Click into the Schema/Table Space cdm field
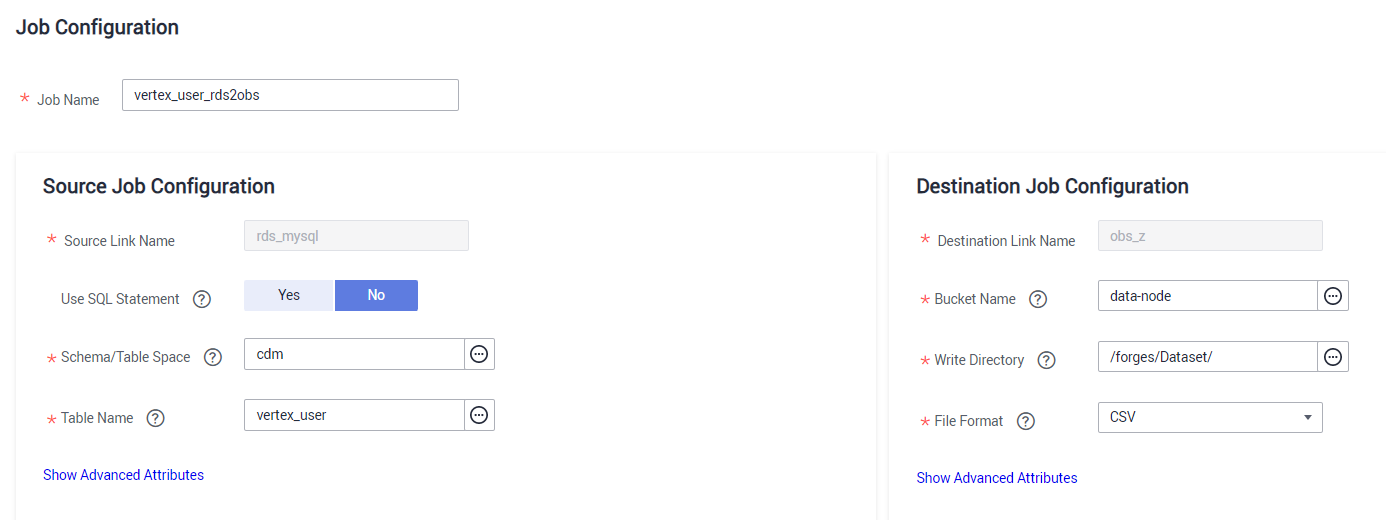The image size is (1386, 520). pos(354,354)
